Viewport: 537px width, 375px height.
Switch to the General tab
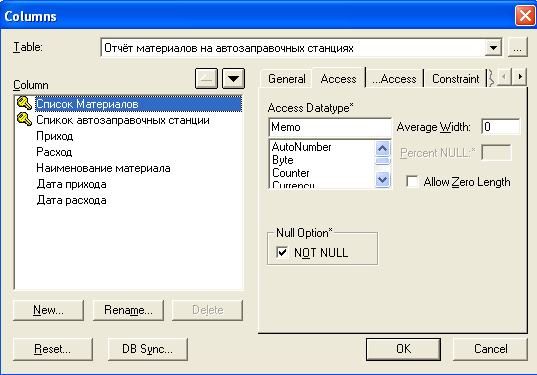coord(286,79)
